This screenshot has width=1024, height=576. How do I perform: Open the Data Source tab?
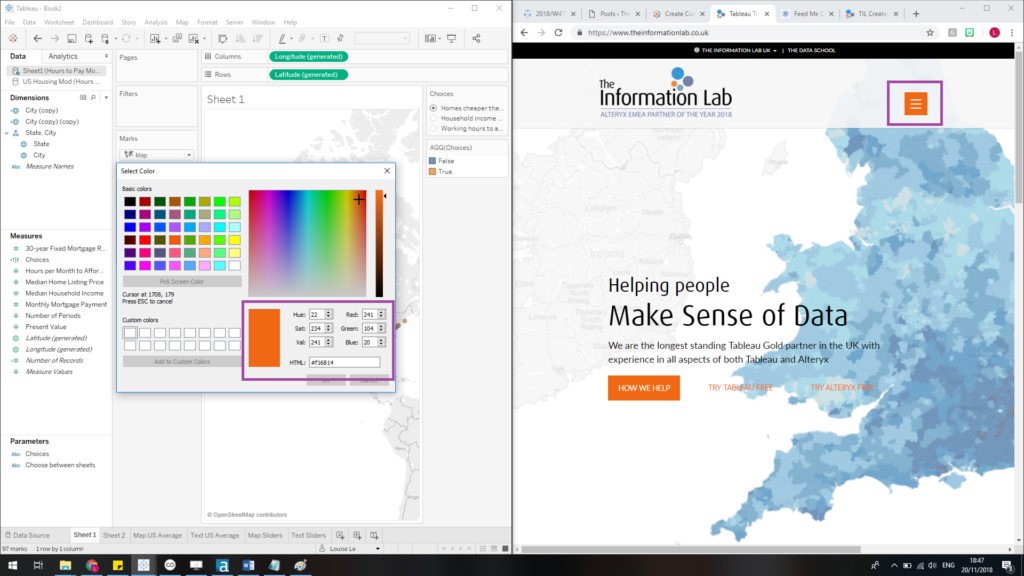[x=27, y=535]
